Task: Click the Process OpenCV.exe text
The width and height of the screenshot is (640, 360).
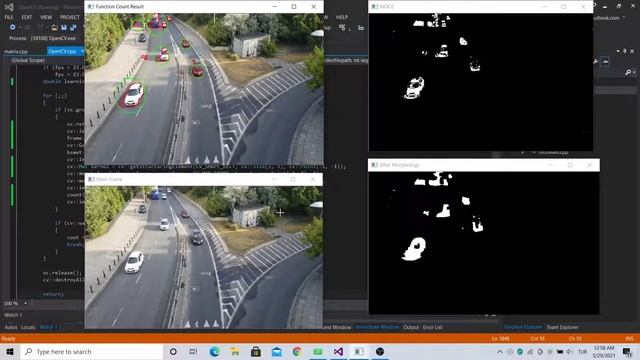Action: point(42,38)
